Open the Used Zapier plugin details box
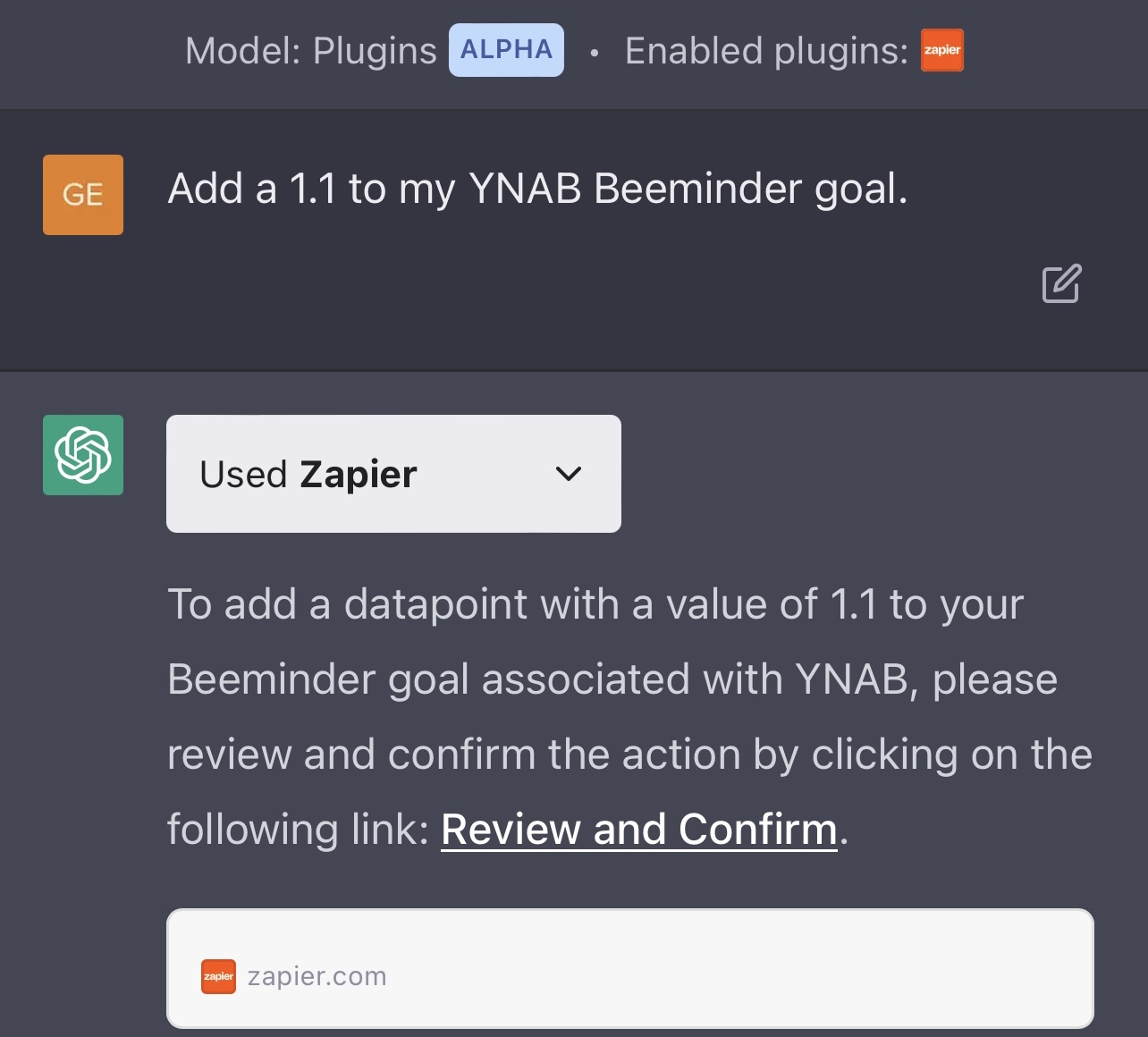This screenshot has width=1148, height=1037. click(393, 474)
